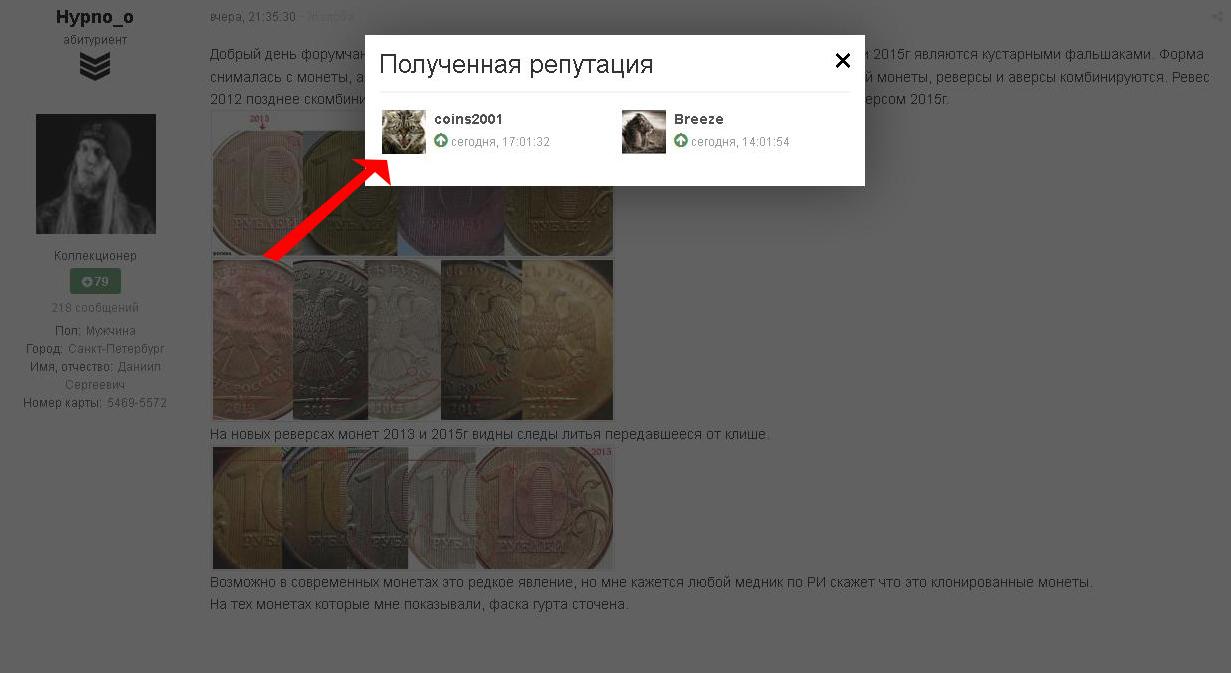Click Breeze avatar thumbnail

coord(644,132)
